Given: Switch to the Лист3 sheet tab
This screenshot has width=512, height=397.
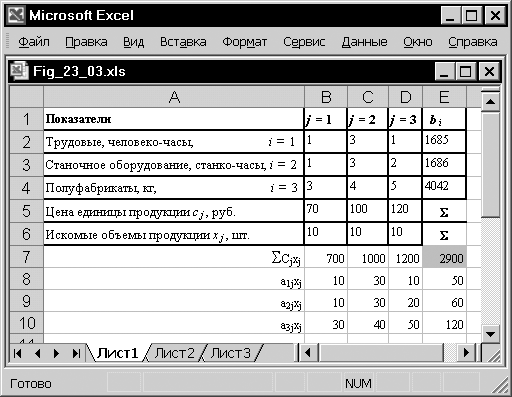Looking at the screenshot, I should 230,353.
